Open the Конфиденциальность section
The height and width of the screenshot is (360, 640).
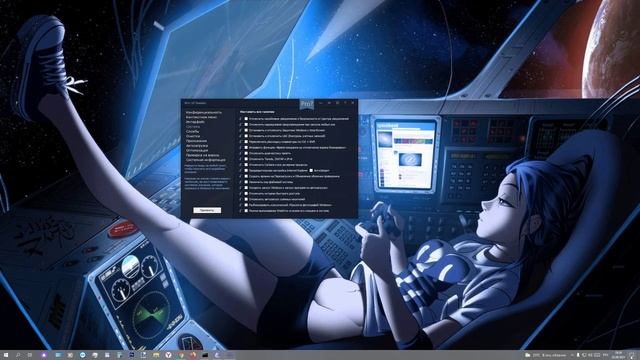(x=204, y=112)
